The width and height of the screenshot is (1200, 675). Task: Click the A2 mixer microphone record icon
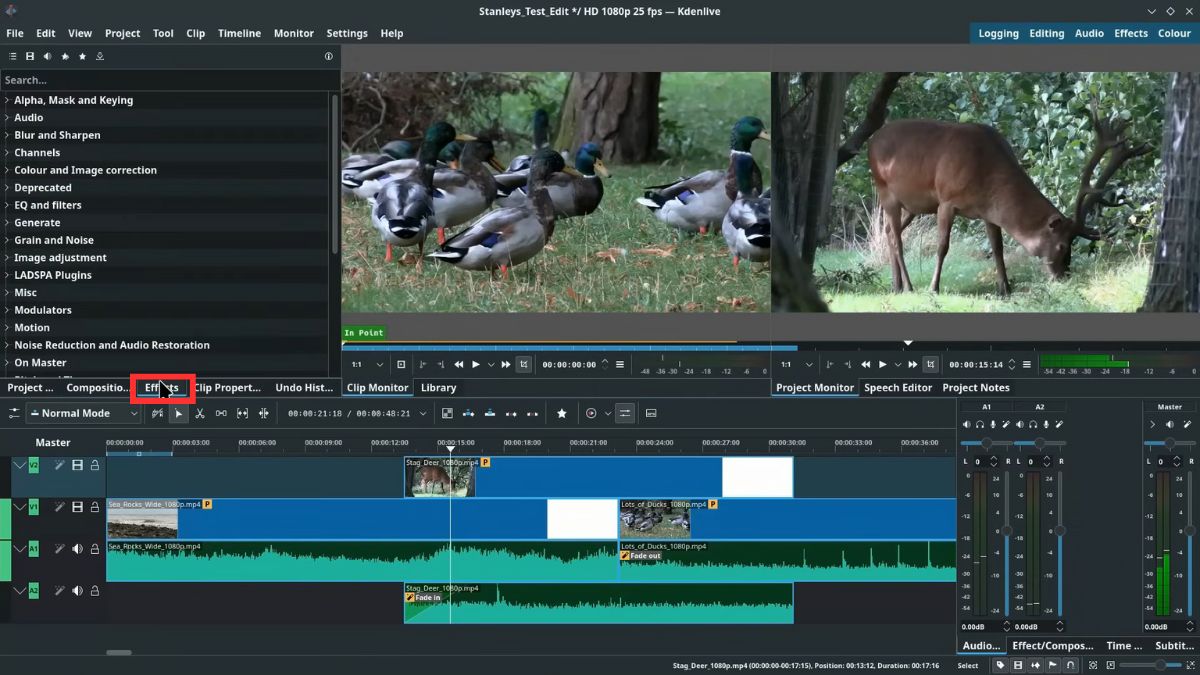(x=1045, y=425)
